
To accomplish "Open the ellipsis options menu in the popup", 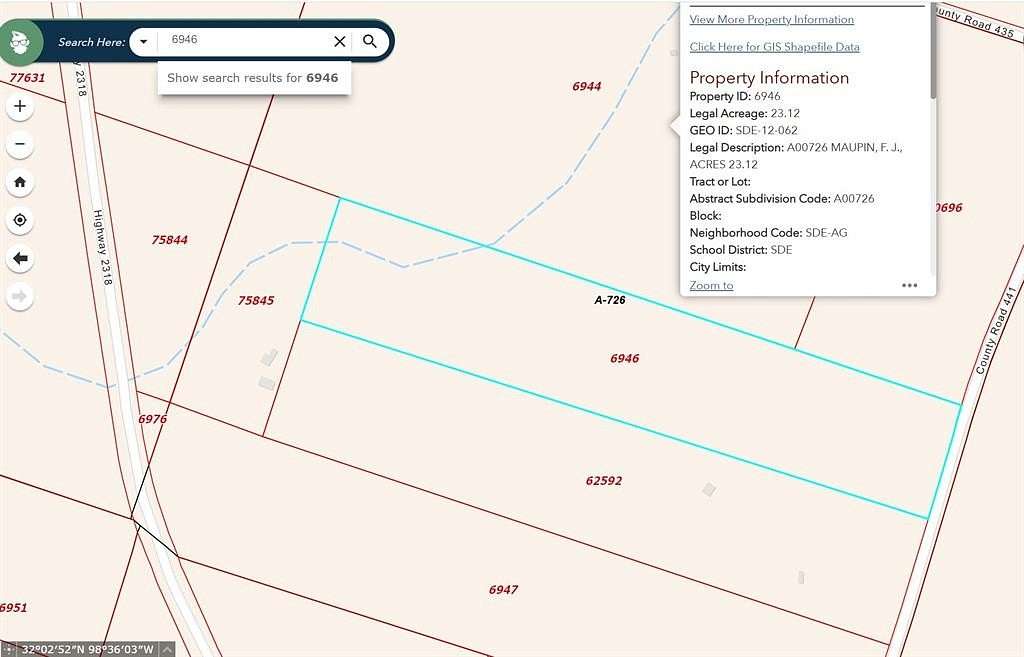I will [910, 285].
